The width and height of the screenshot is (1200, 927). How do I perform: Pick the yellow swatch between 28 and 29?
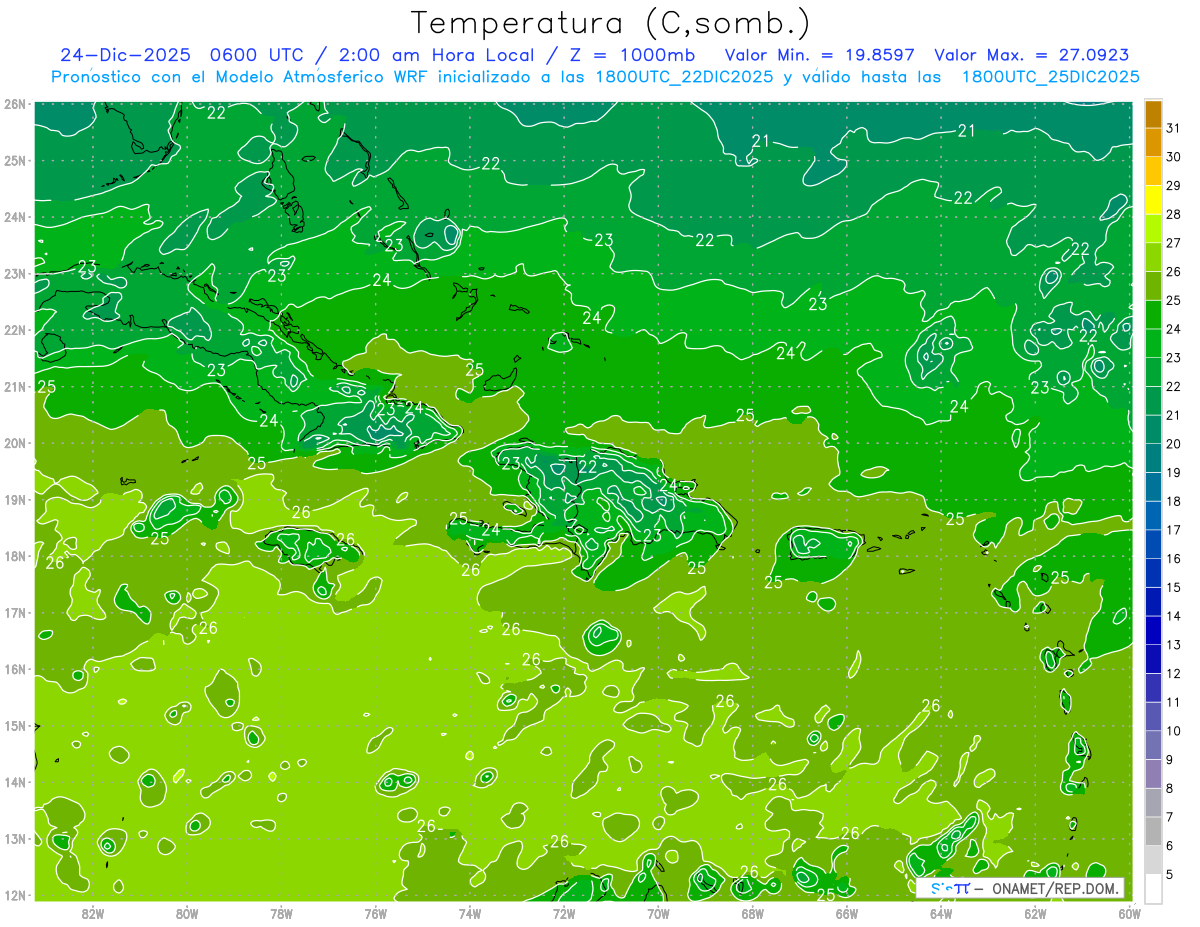pyautogui.click(x=1153, y=200)
